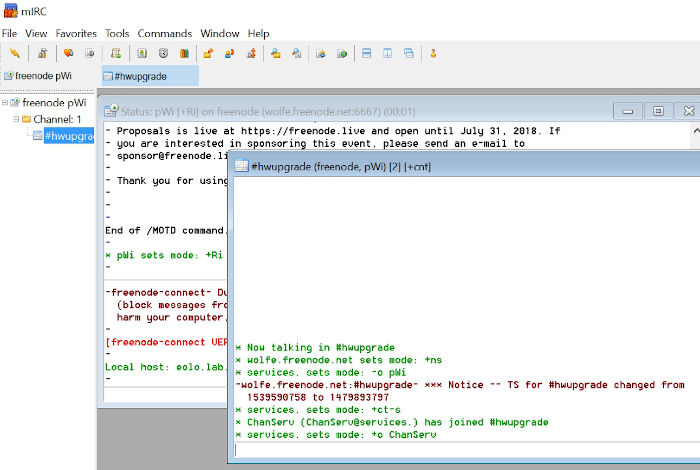Minimize the Status window

(x=628, y=111)
